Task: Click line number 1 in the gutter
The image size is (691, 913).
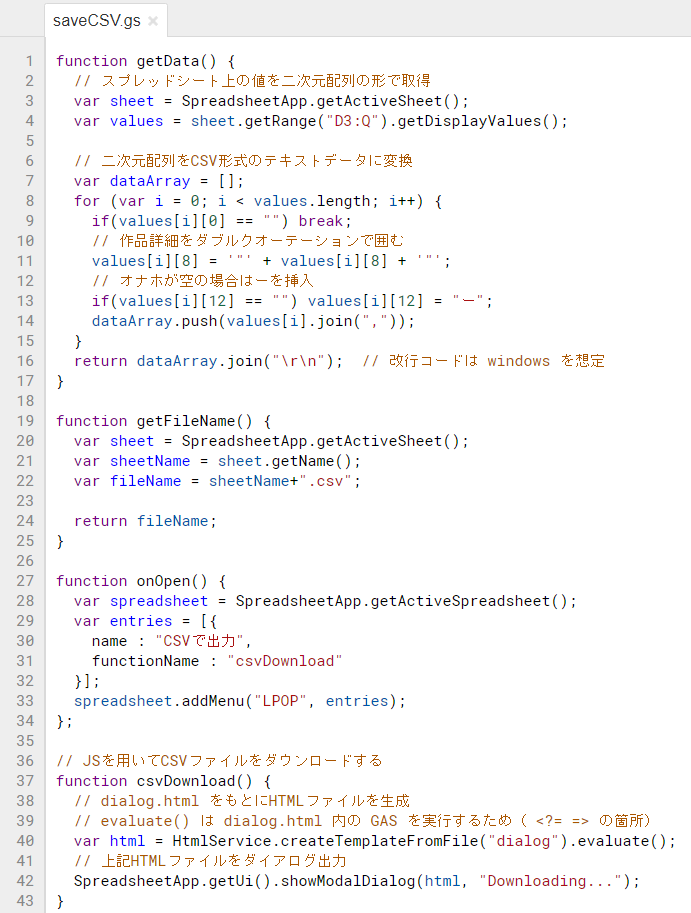Action: [29, 61]
